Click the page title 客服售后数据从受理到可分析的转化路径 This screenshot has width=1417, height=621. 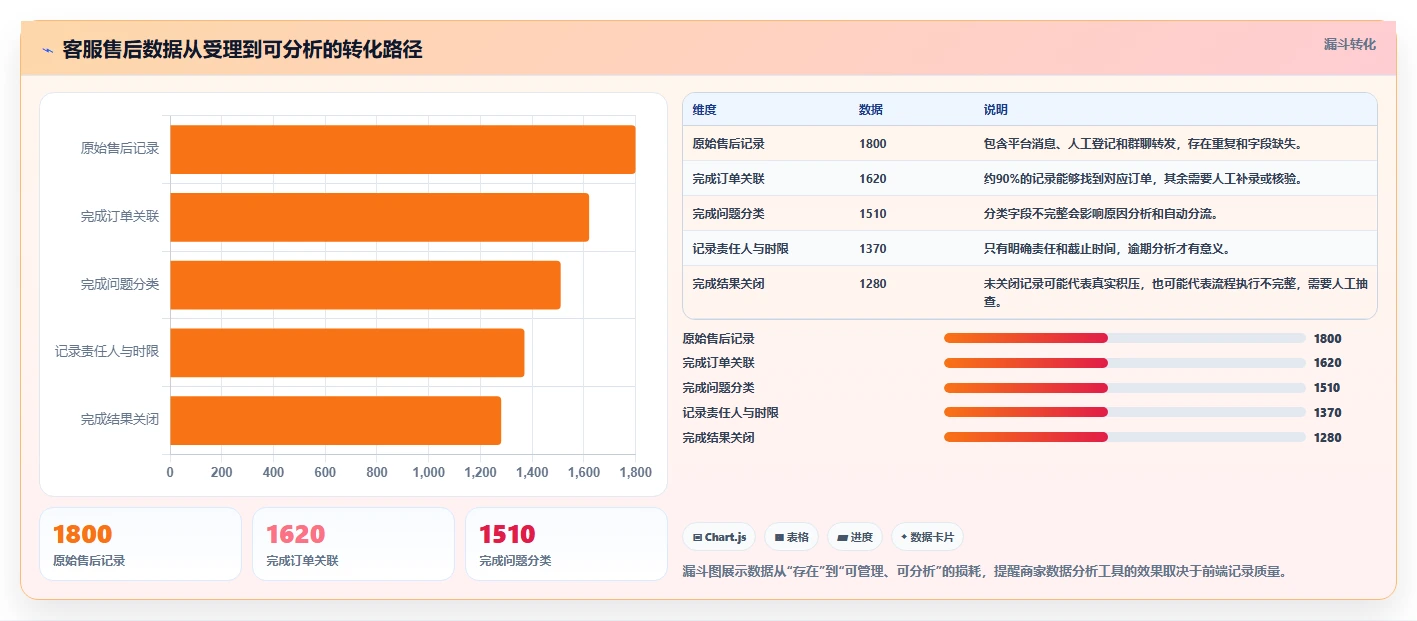click(242, 50)
